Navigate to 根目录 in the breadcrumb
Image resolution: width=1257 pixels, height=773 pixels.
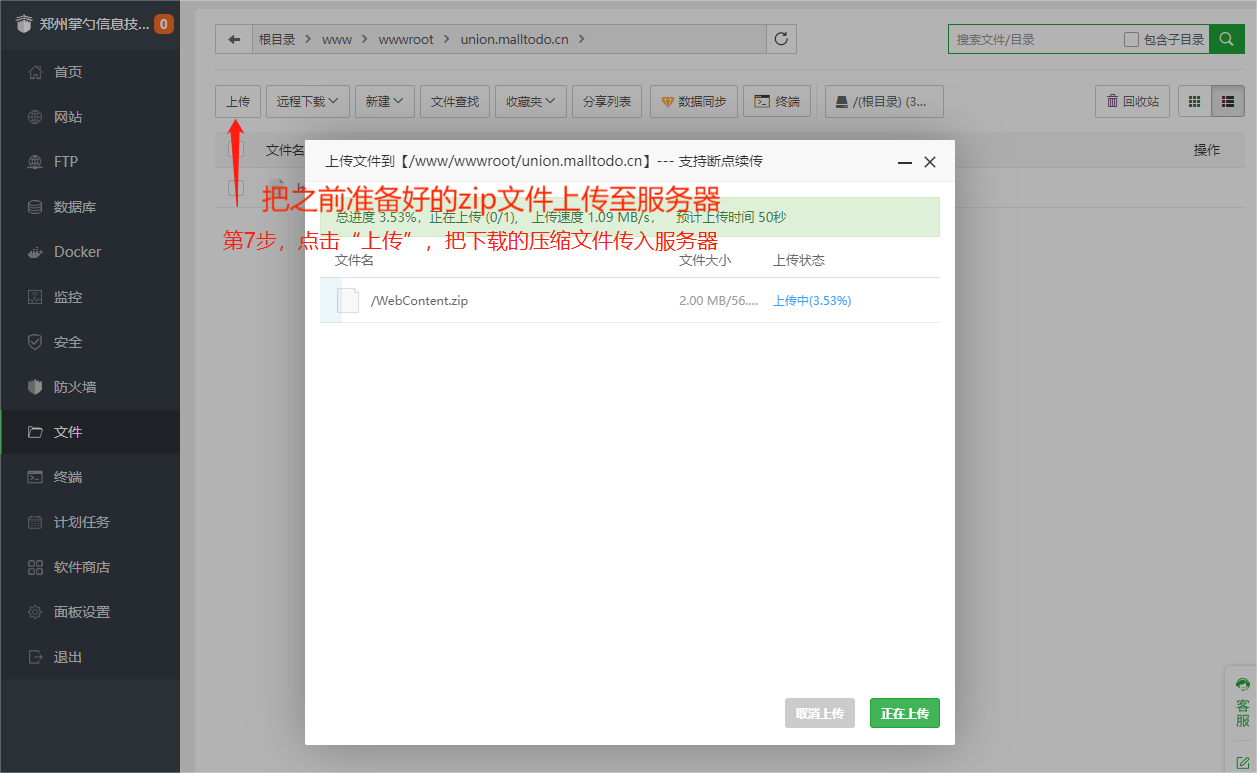[277, 39]
